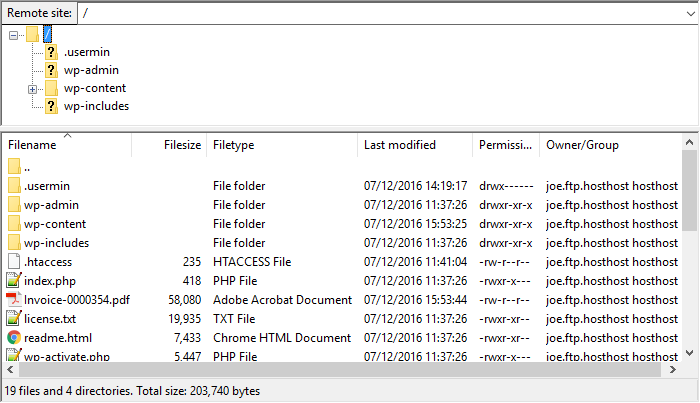
Task: Sort by the Filename column header
Action: 68,145
